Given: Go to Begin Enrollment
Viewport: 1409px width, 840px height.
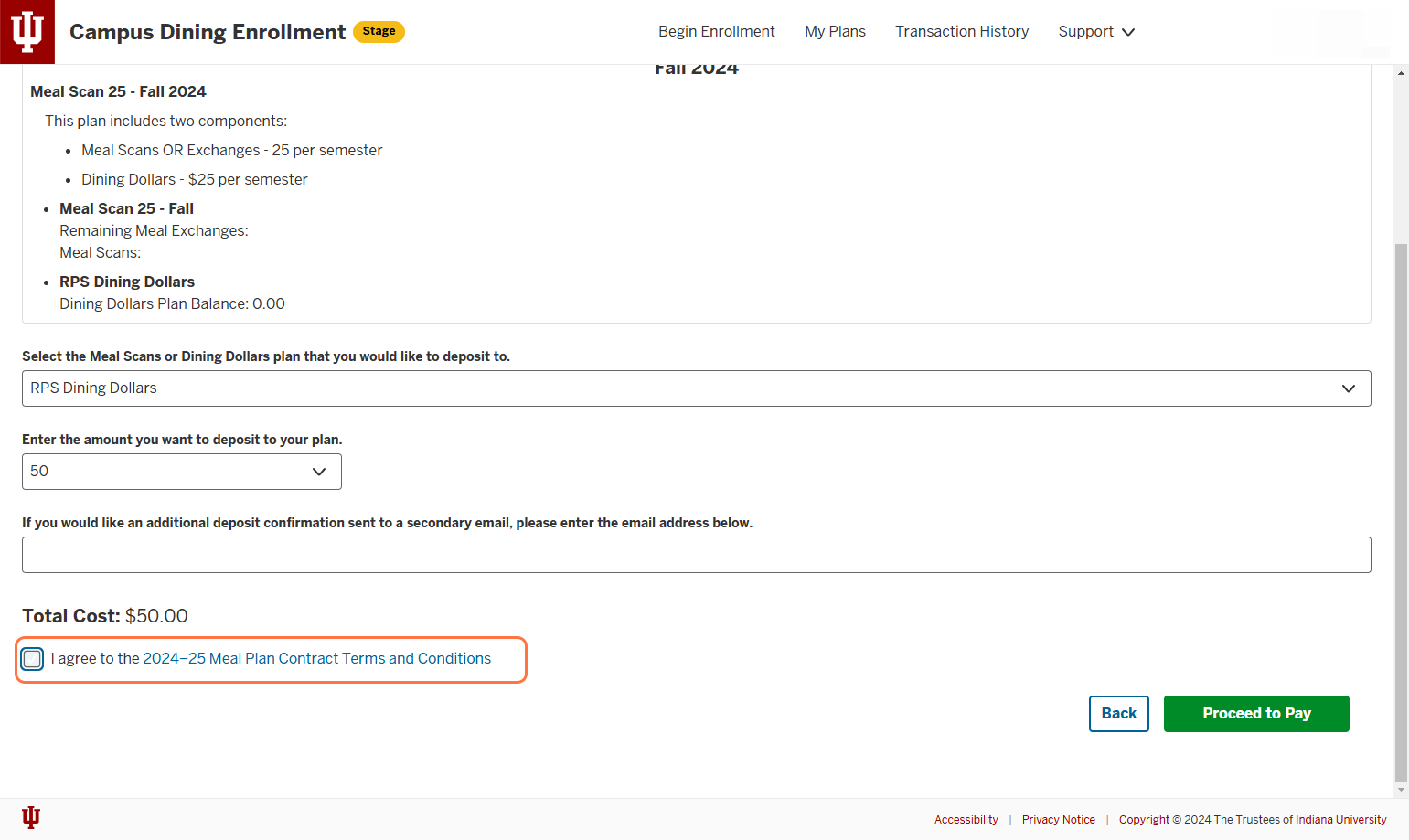Looking at the screenshot, I should tap(716, 32).
